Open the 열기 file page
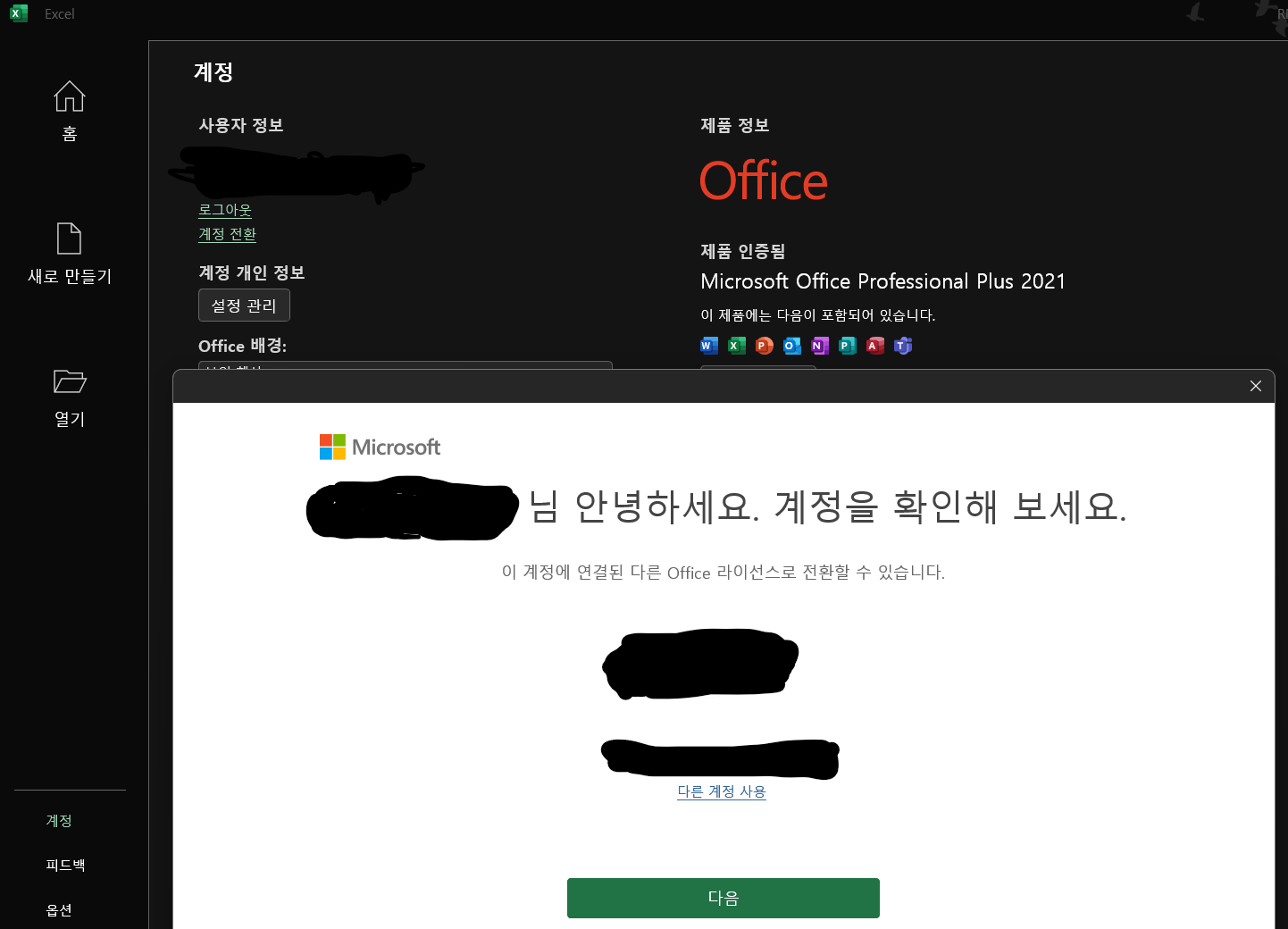 point(70,398)
